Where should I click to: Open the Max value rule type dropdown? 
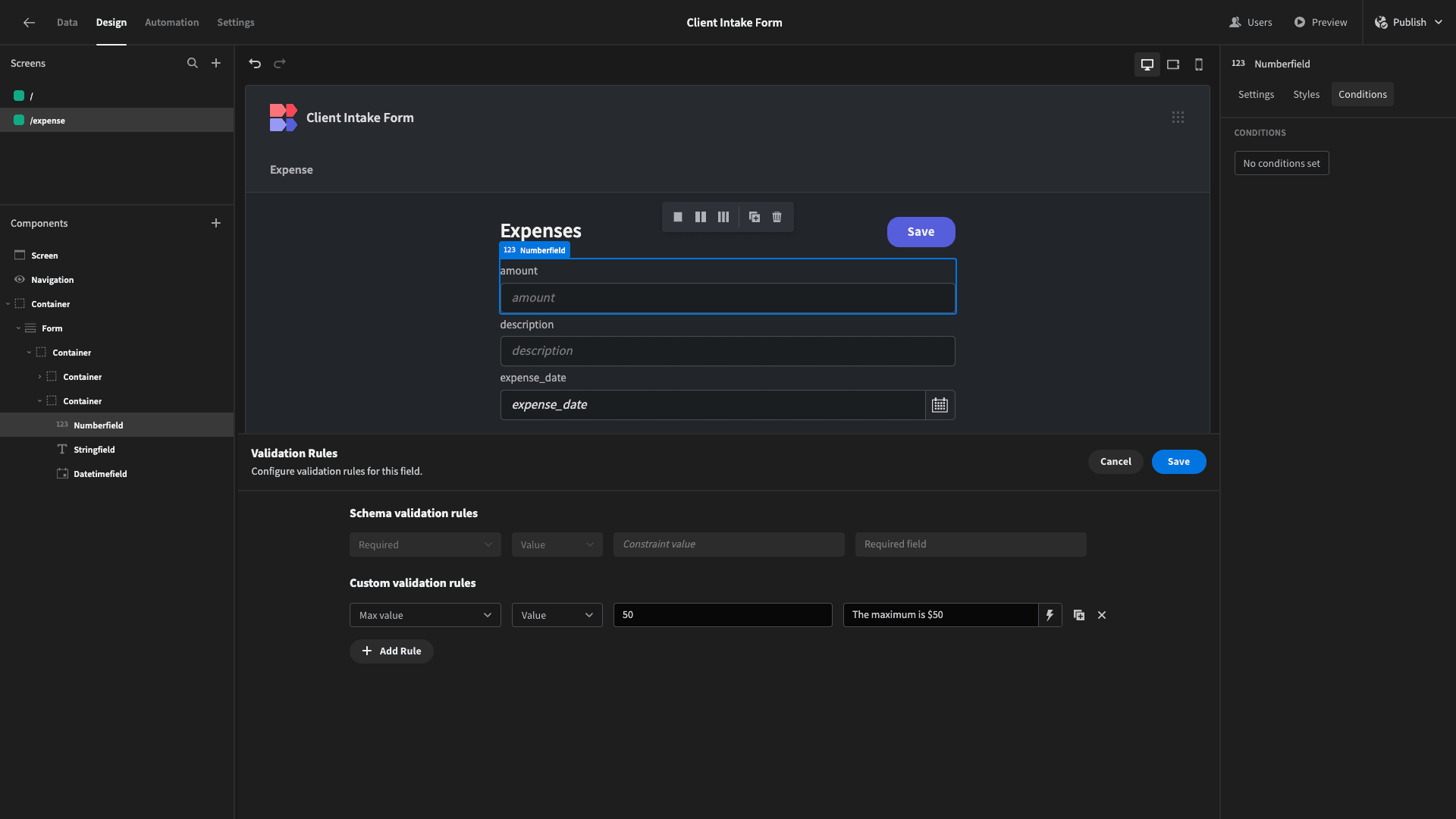point(425,615)
